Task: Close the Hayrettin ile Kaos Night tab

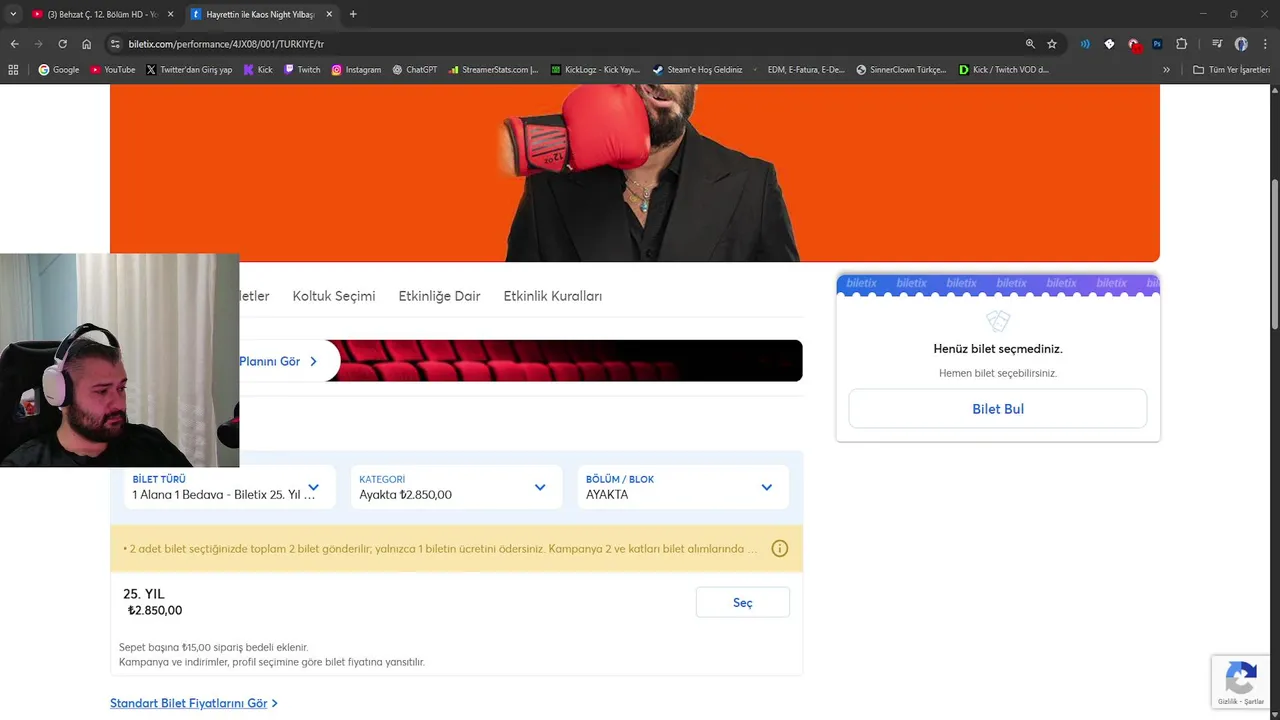Action: (x=329, y=14)
